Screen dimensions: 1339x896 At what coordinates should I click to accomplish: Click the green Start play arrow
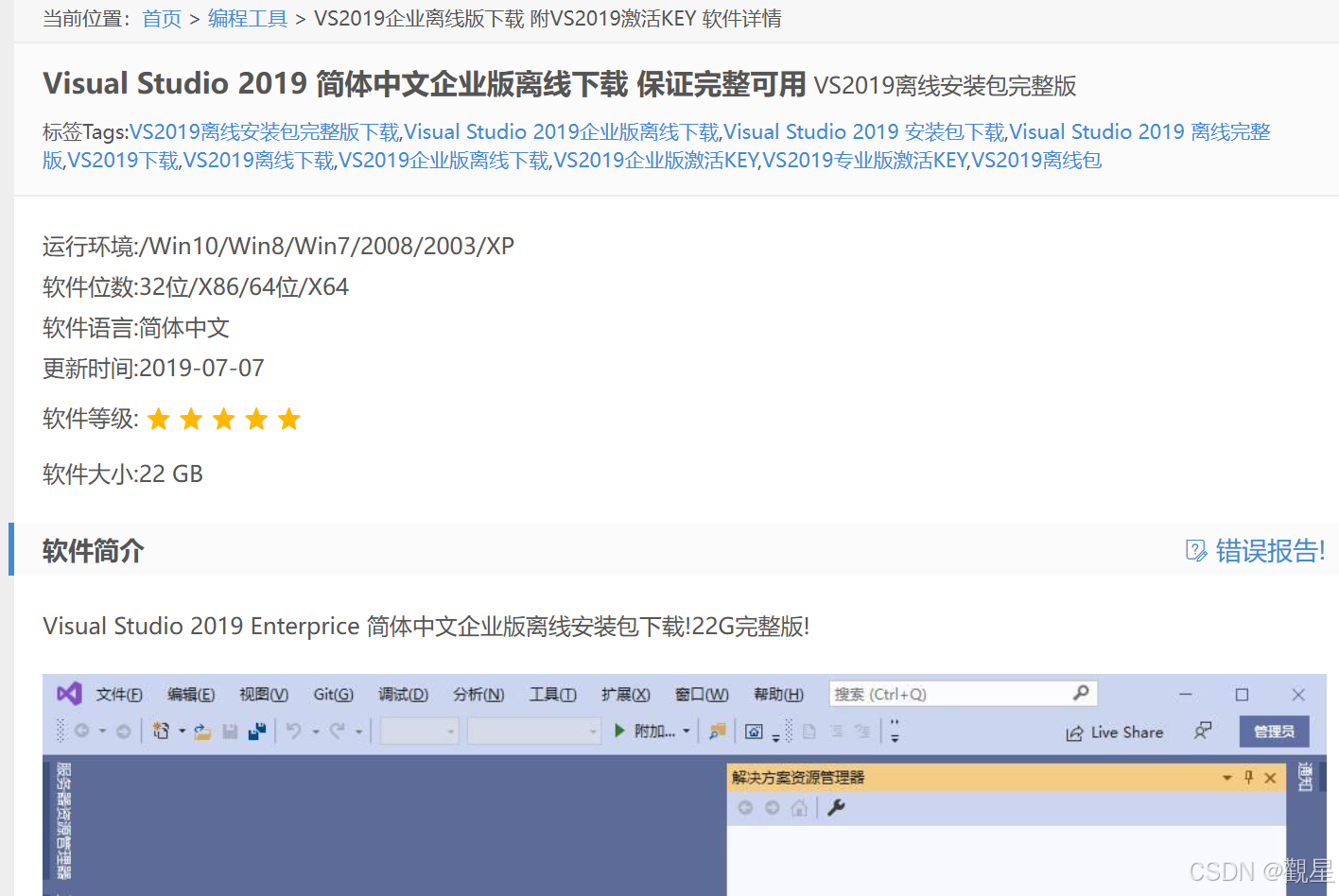coord(619,731)
